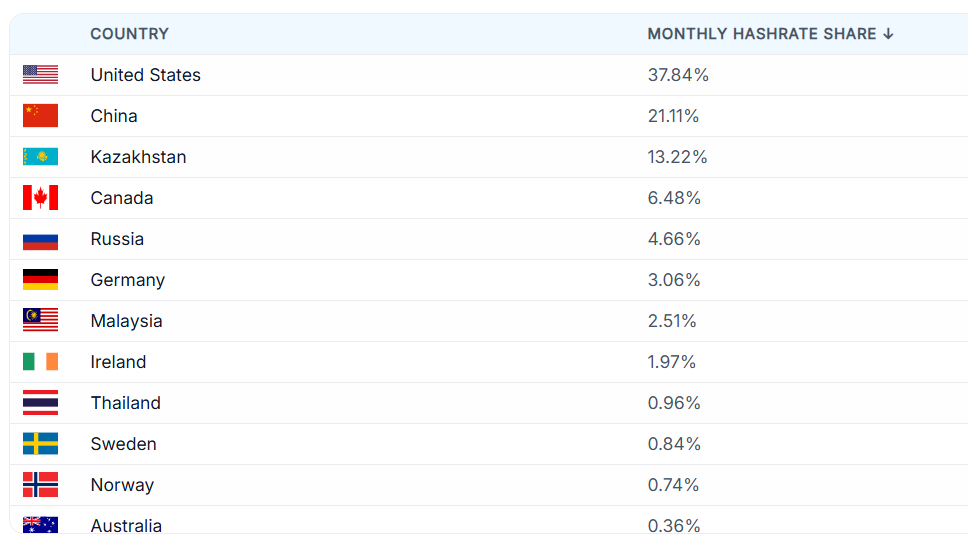Click China's 21.11% share value

(673, 116)
